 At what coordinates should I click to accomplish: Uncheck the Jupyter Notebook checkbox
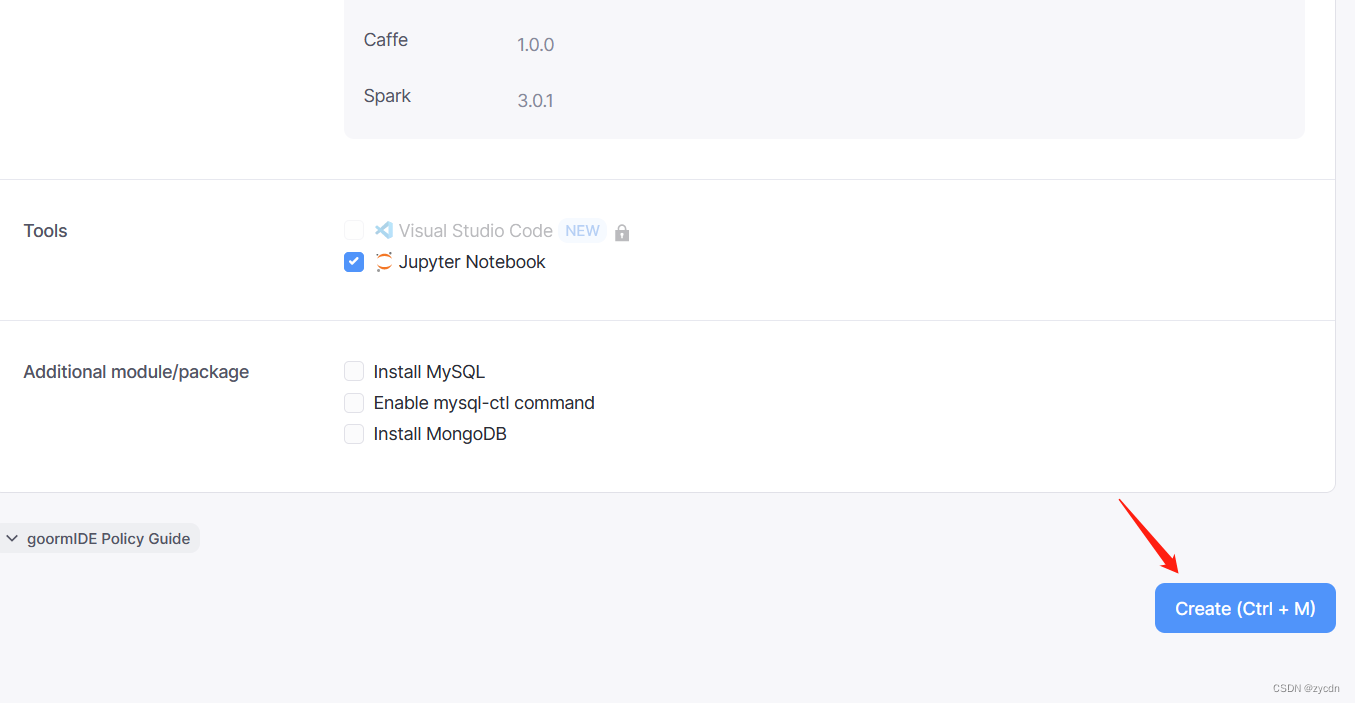tap(354, 262)
